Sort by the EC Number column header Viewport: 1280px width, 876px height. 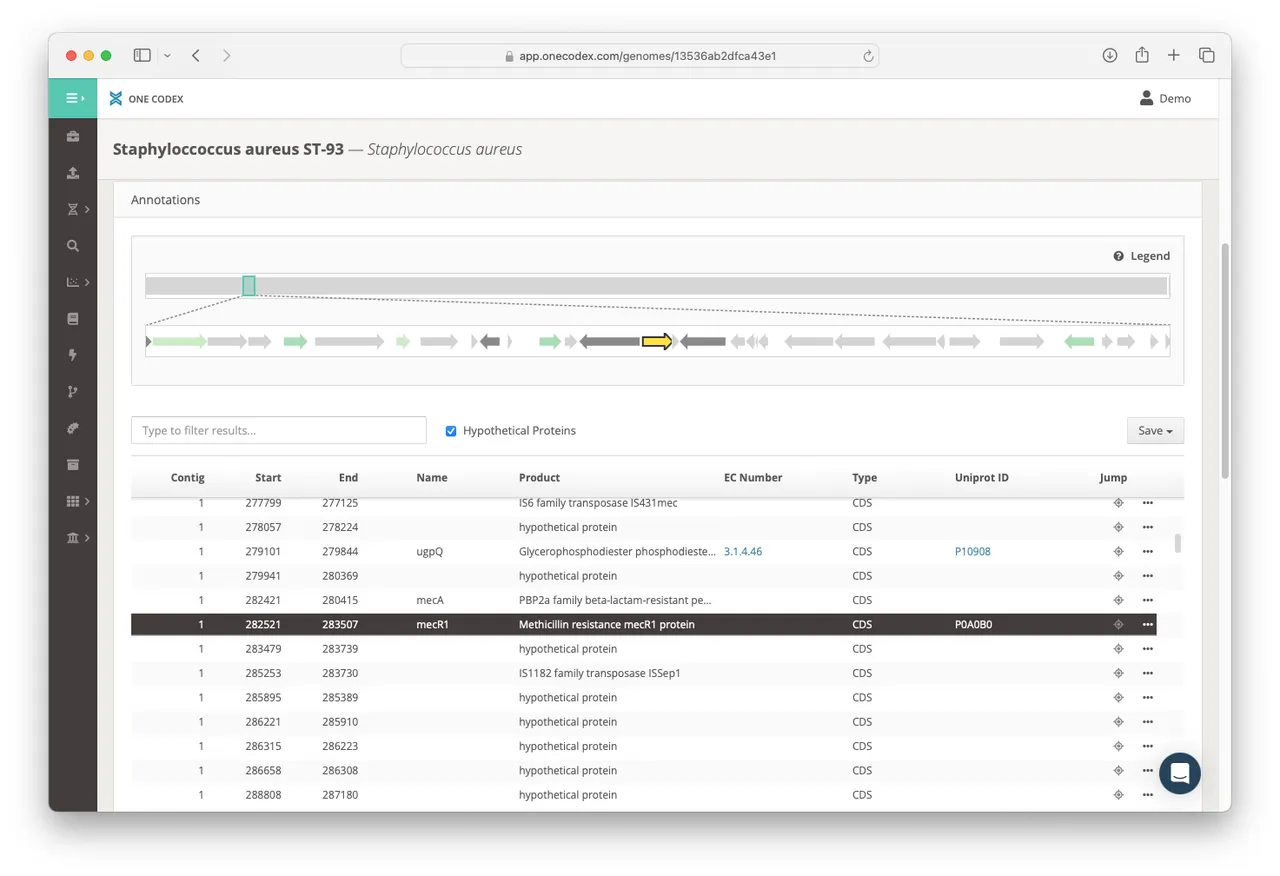(x=753, y=478)
